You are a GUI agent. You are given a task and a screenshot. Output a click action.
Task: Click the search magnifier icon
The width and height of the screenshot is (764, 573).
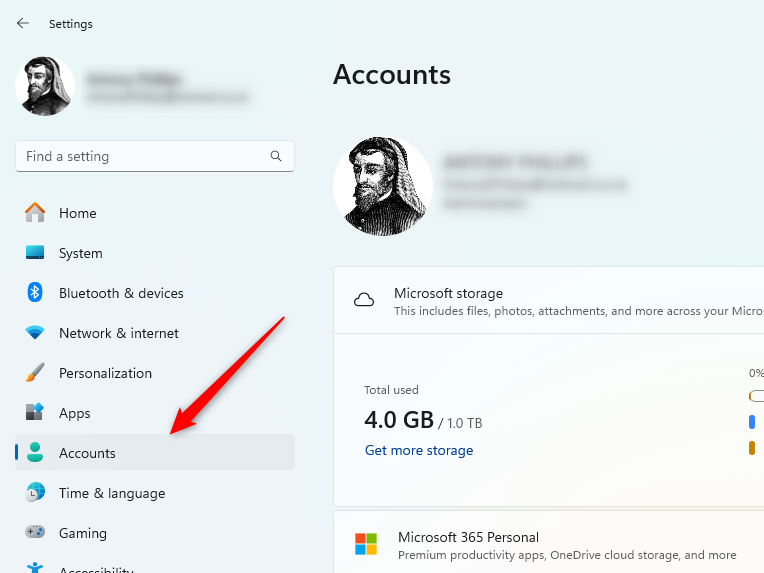(276, 156)
